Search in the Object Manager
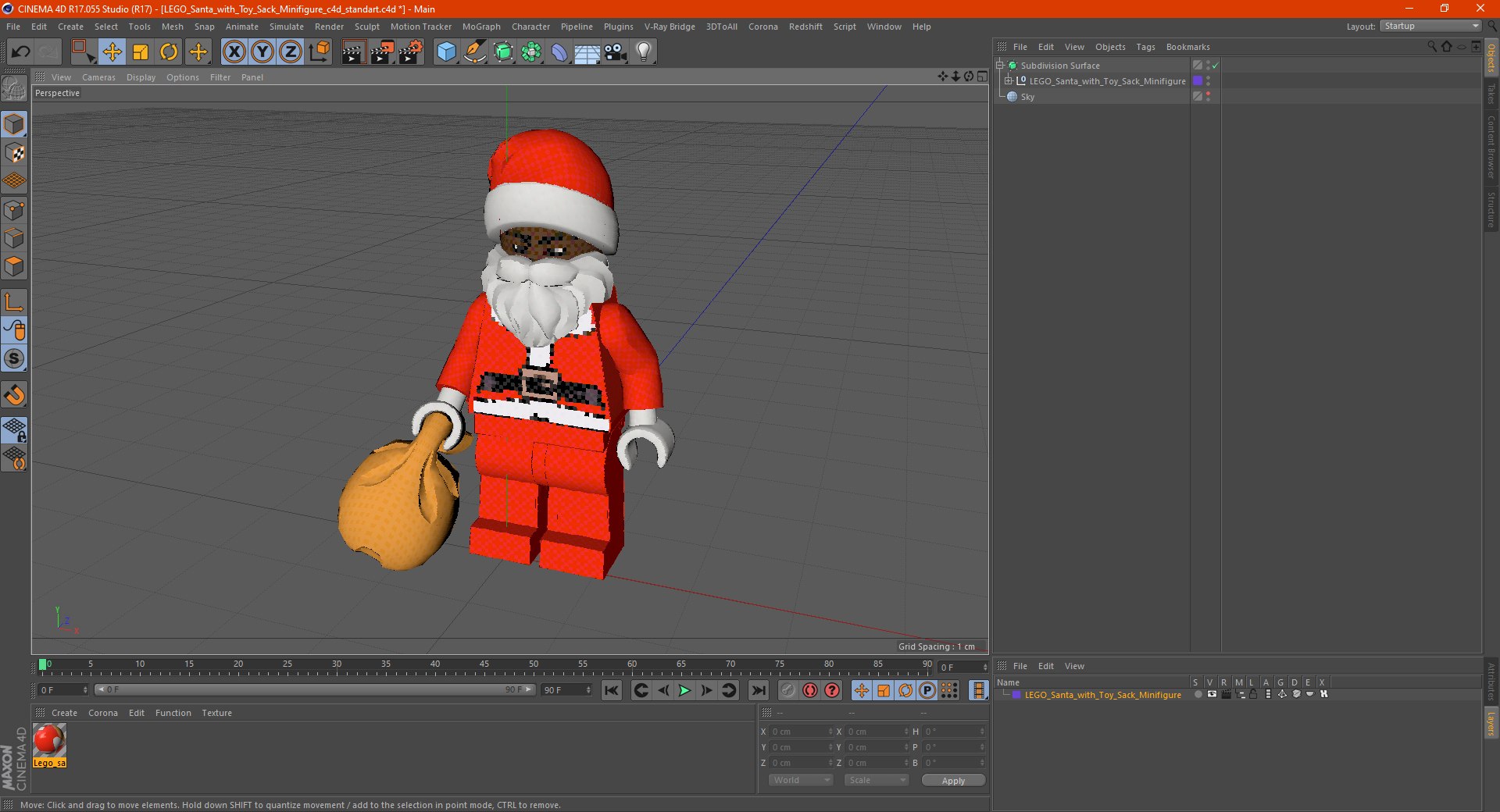This screenshot has height=812, width=1500. pos(1432,47)
